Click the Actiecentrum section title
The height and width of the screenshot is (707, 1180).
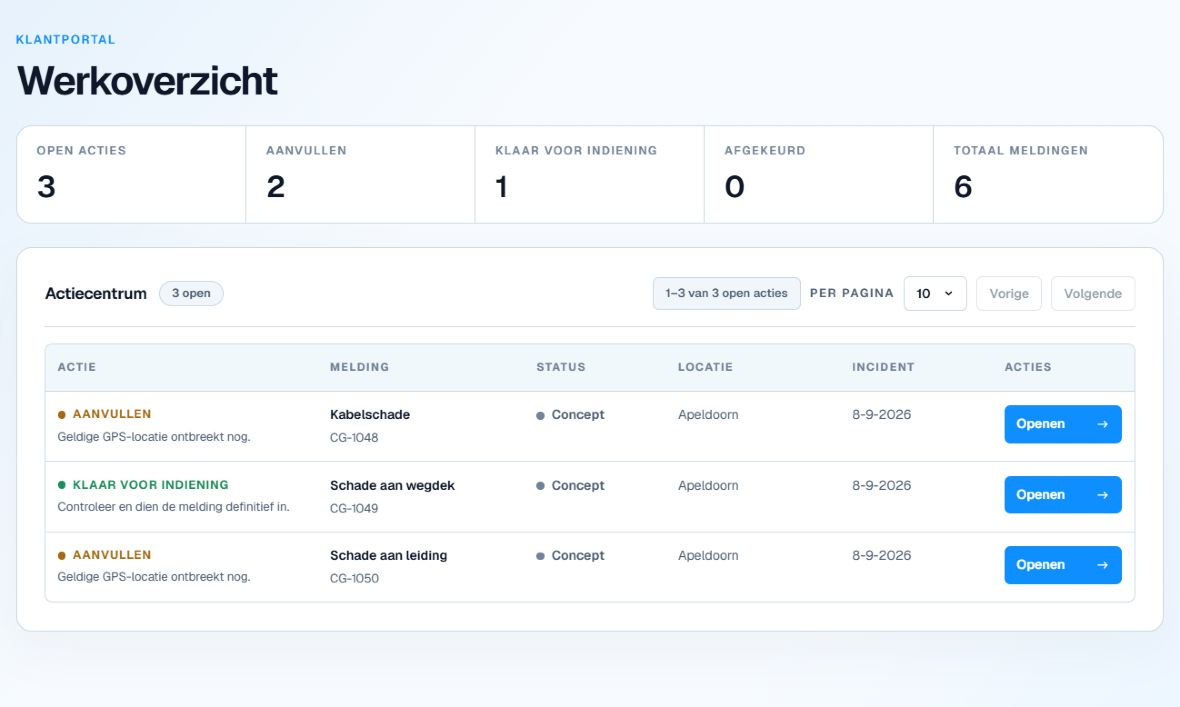tap(96, 294)
